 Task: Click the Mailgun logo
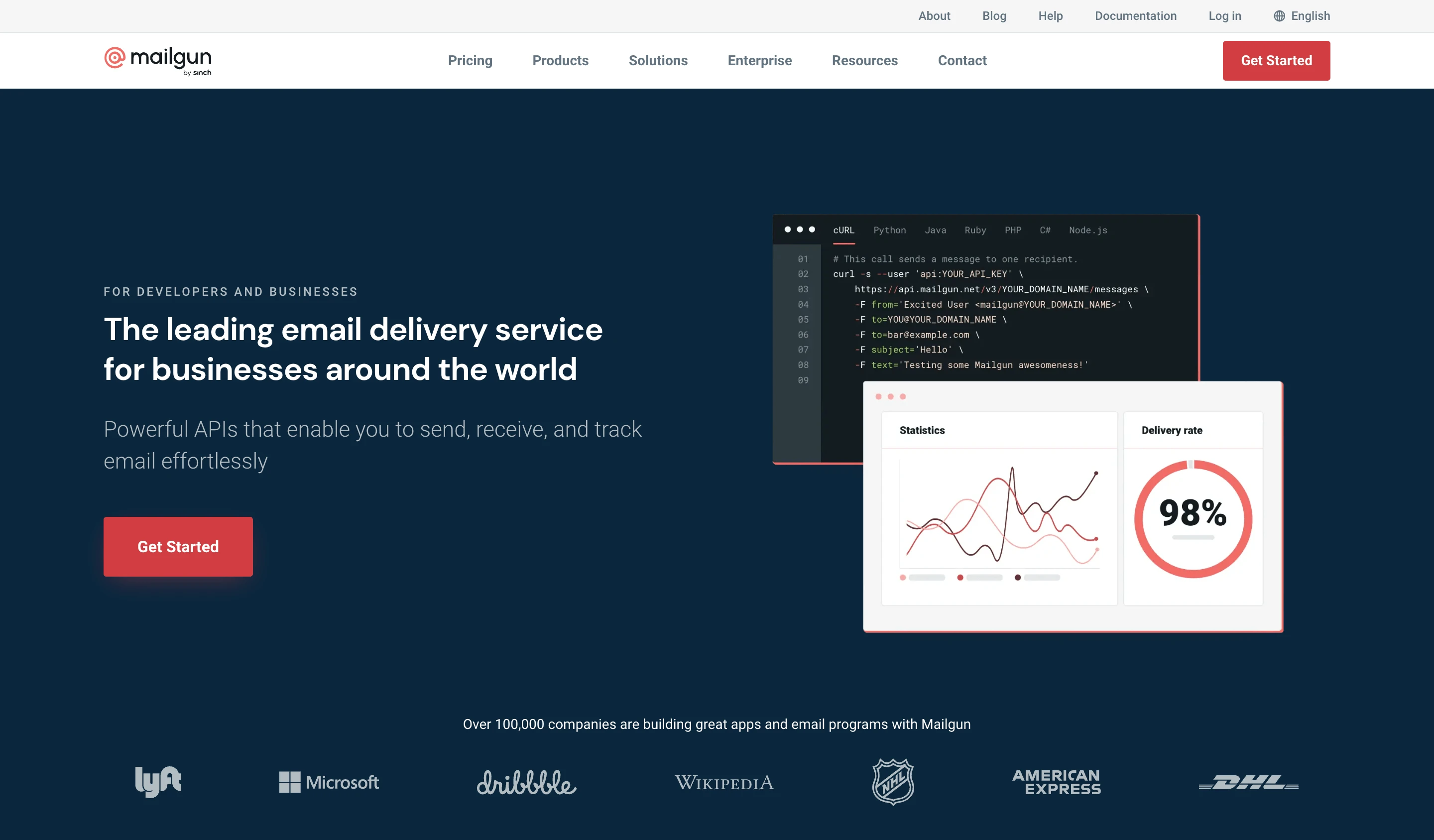pos(158,60)
